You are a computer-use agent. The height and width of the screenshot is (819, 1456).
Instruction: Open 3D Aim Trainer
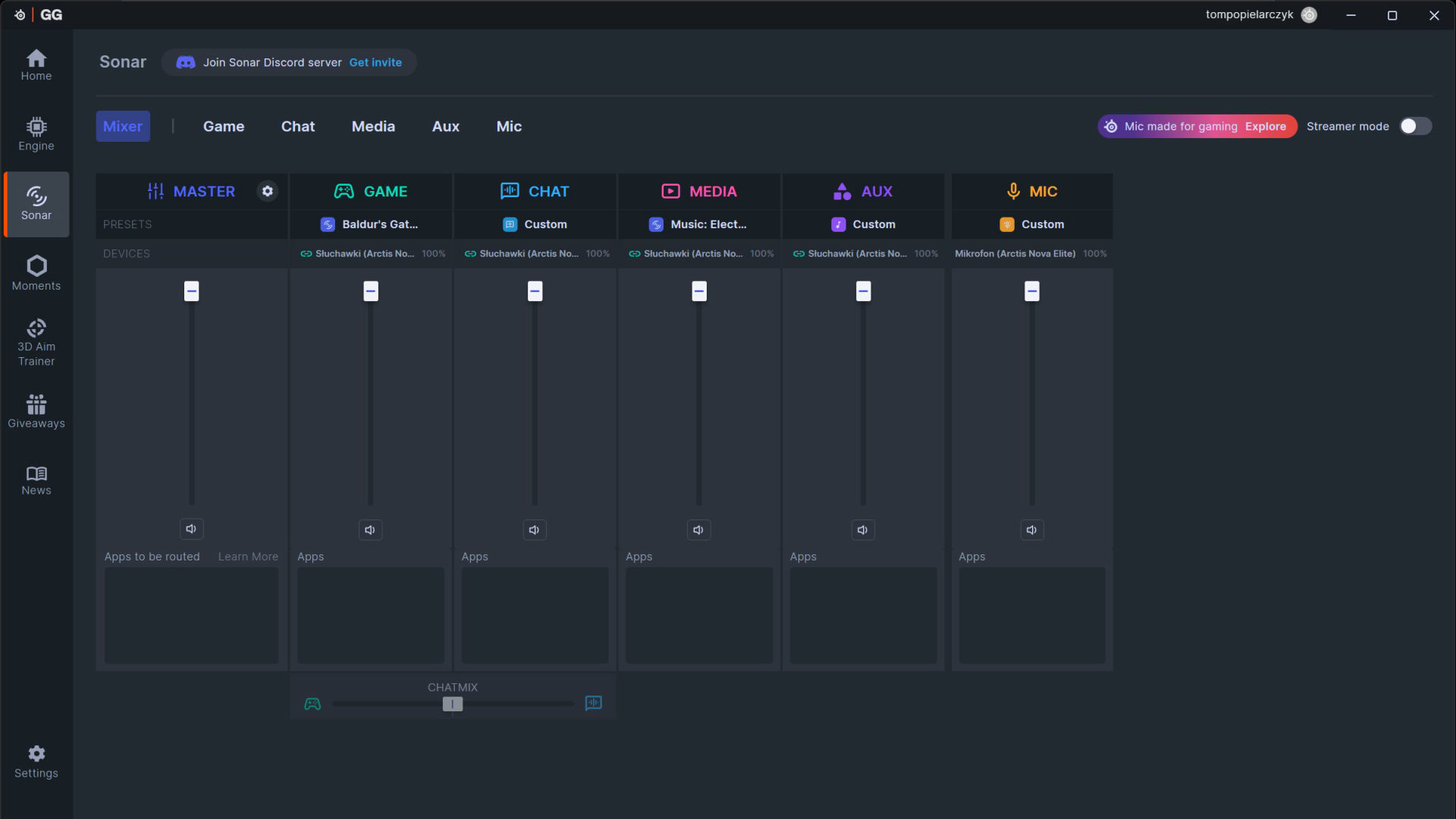click(x=36, y=343)
